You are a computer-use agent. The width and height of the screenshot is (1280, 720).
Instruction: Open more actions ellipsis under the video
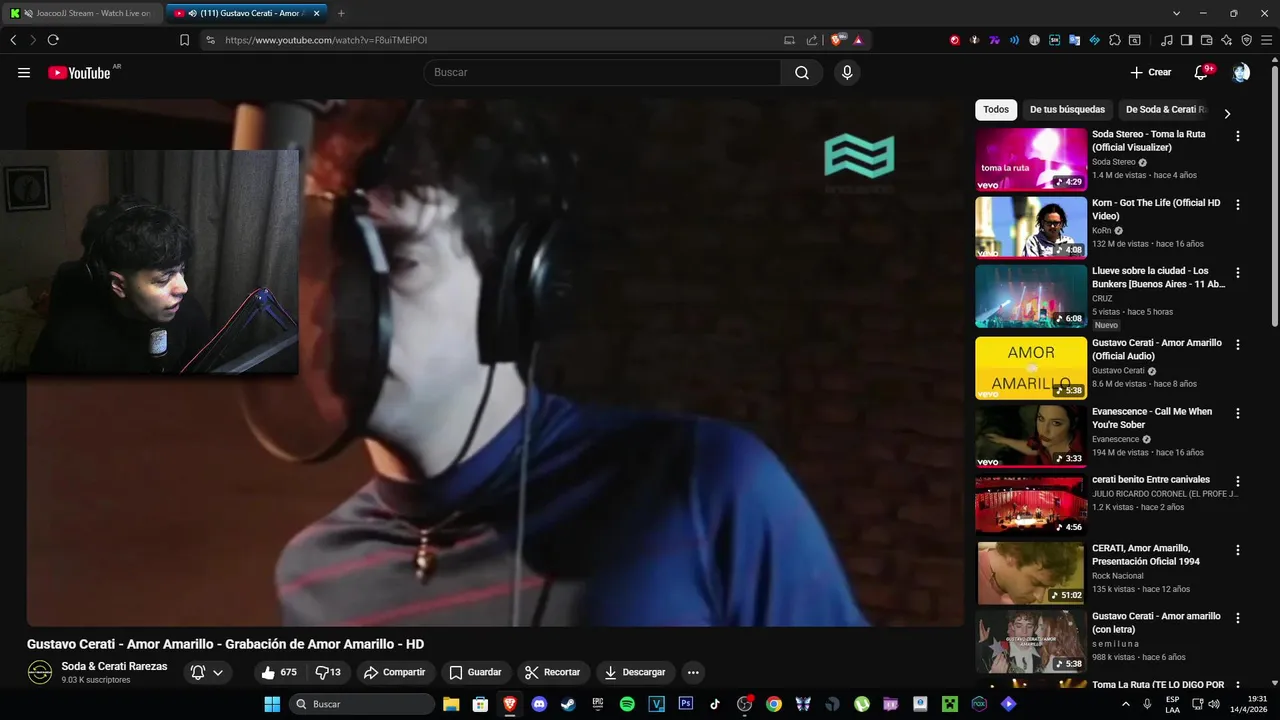tap(693, 672)
